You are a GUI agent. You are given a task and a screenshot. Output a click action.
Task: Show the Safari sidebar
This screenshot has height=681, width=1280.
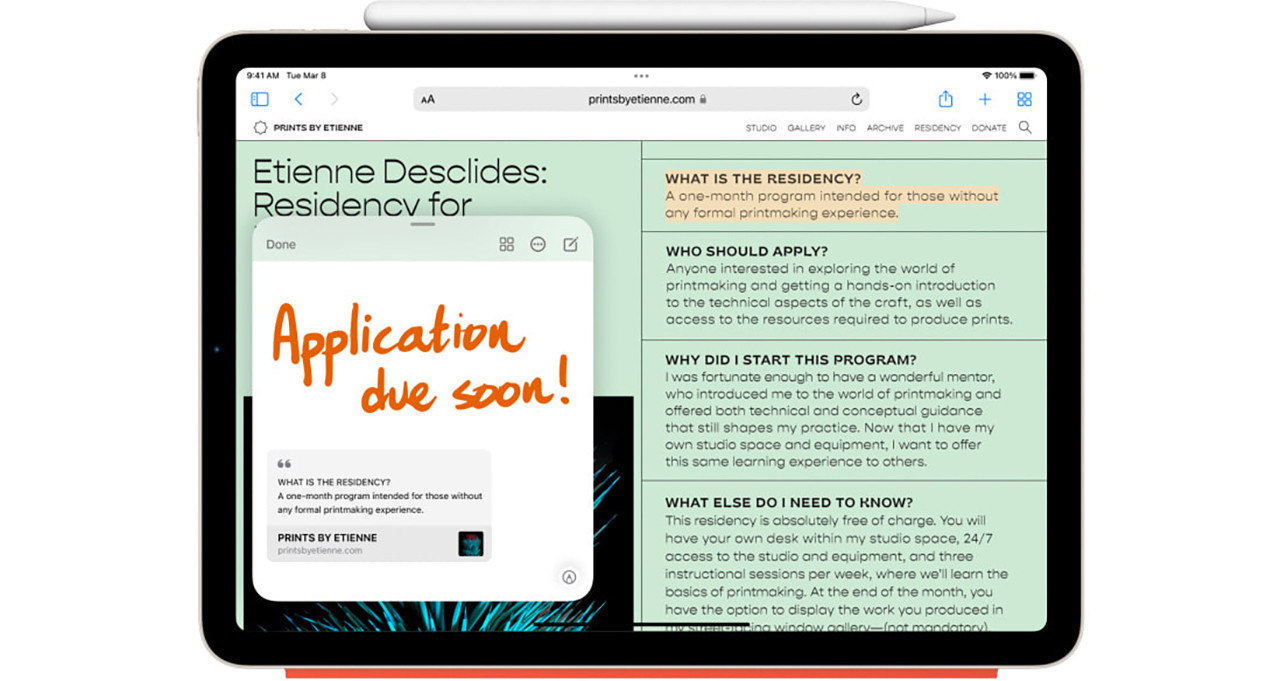click(260, 99)
